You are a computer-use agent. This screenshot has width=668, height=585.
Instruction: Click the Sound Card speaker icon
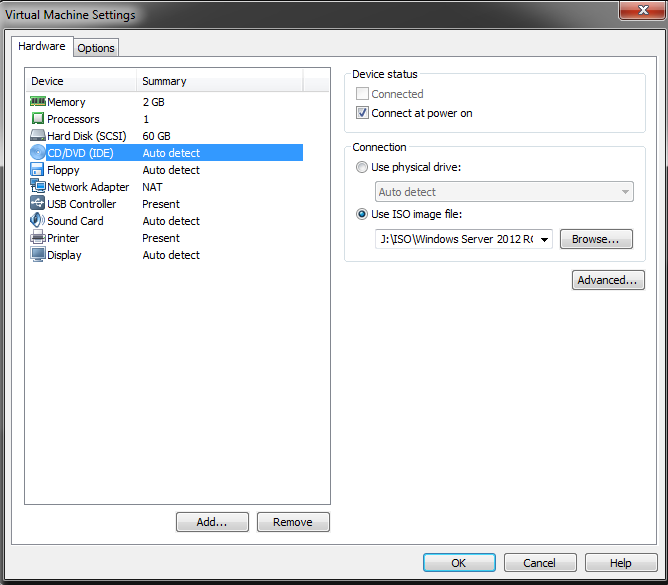(37, 220)
